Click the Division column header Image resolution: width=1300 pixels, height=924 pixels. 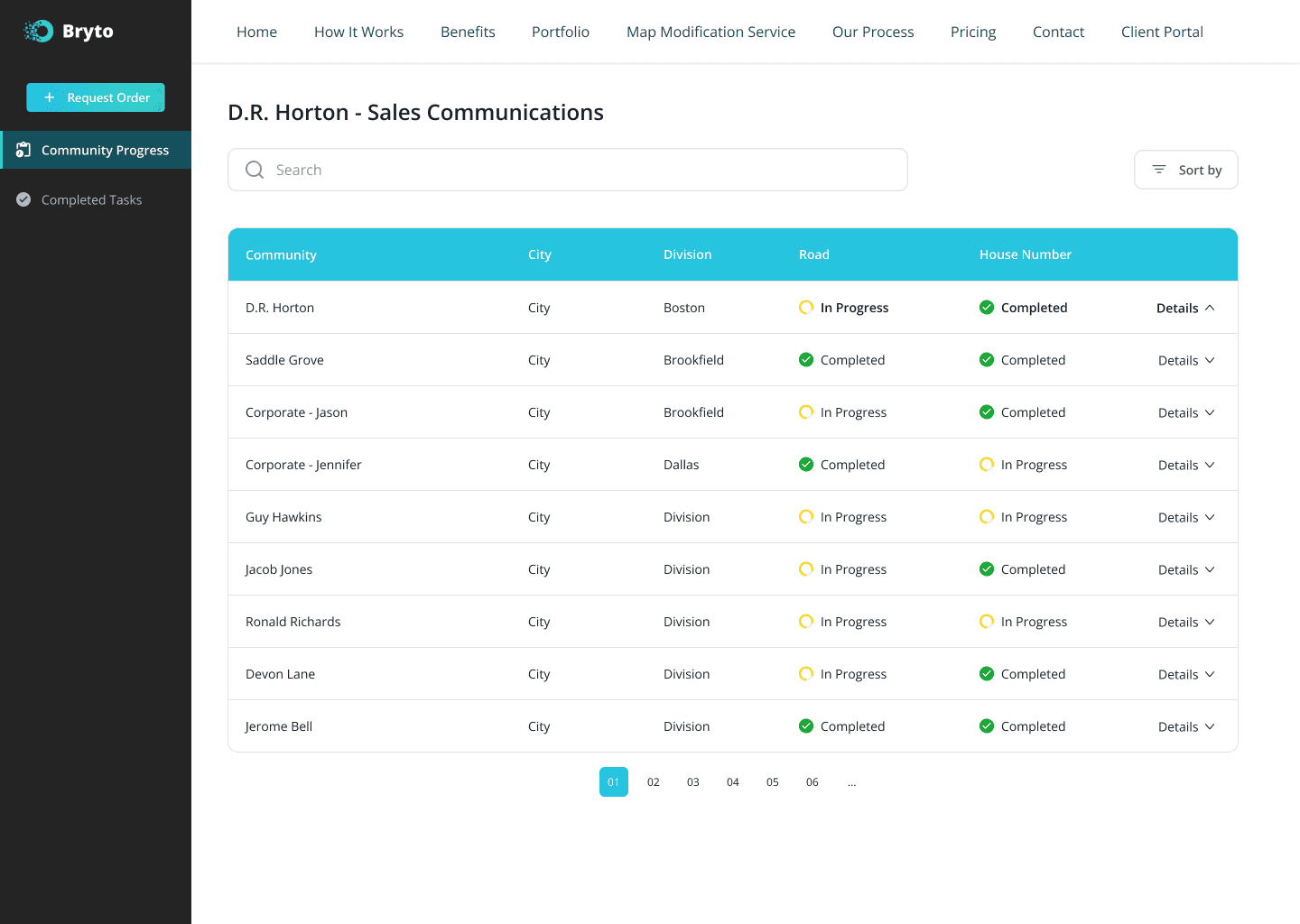pyautogui.click(x=687, y=254)
